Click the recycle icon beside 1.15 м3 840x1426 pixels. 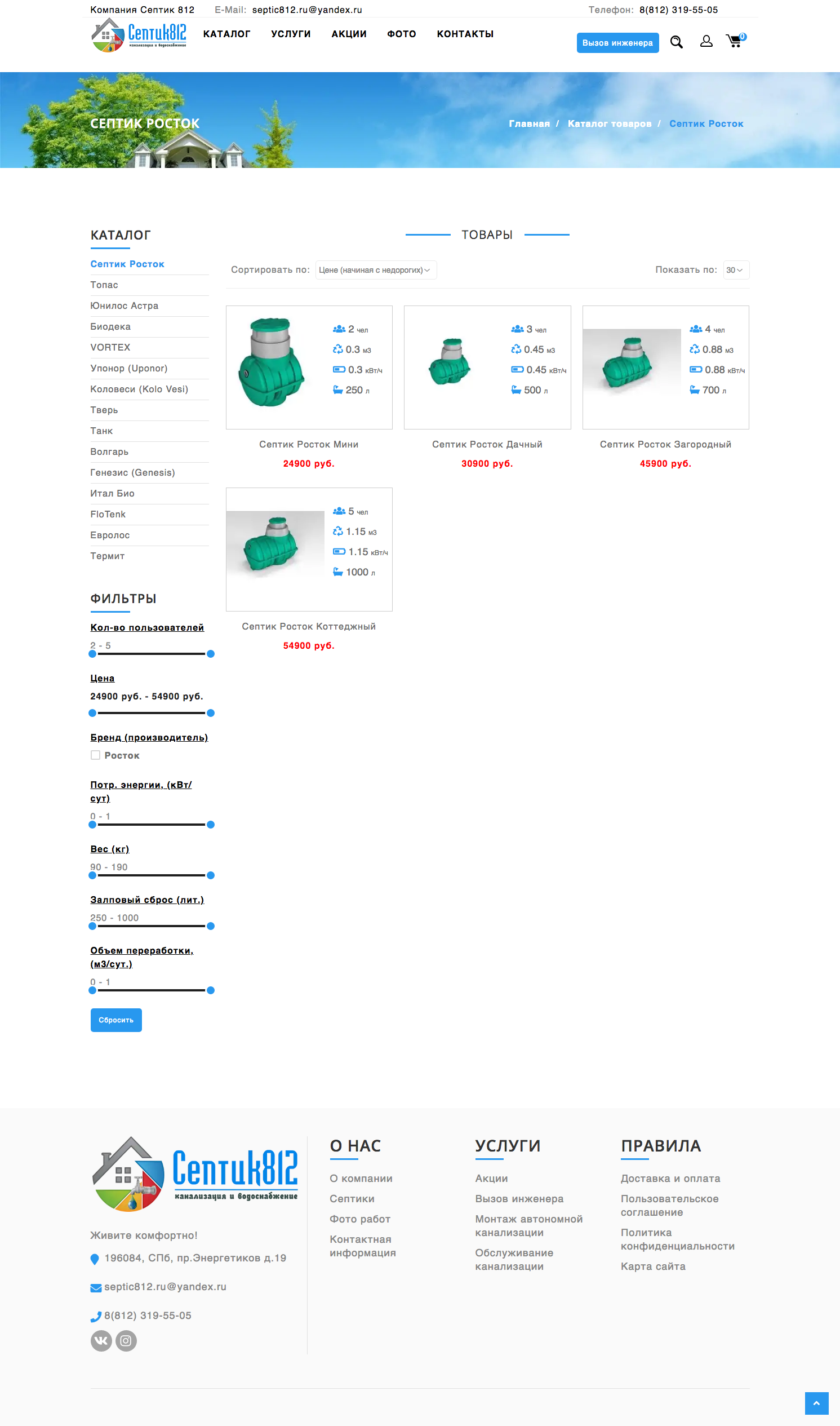point(338,531)
